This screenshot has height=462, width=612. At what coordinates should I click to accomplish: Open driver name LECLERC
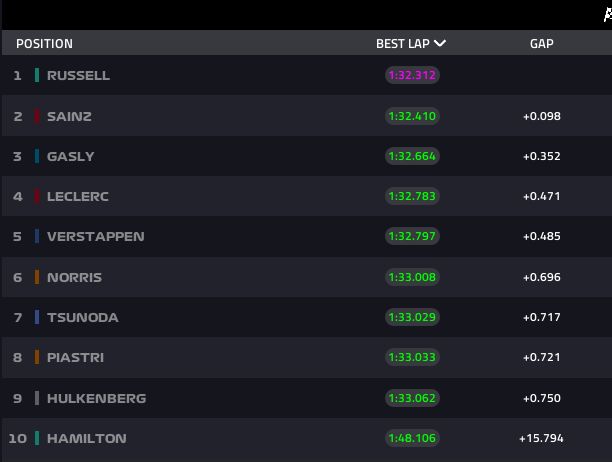78,196
